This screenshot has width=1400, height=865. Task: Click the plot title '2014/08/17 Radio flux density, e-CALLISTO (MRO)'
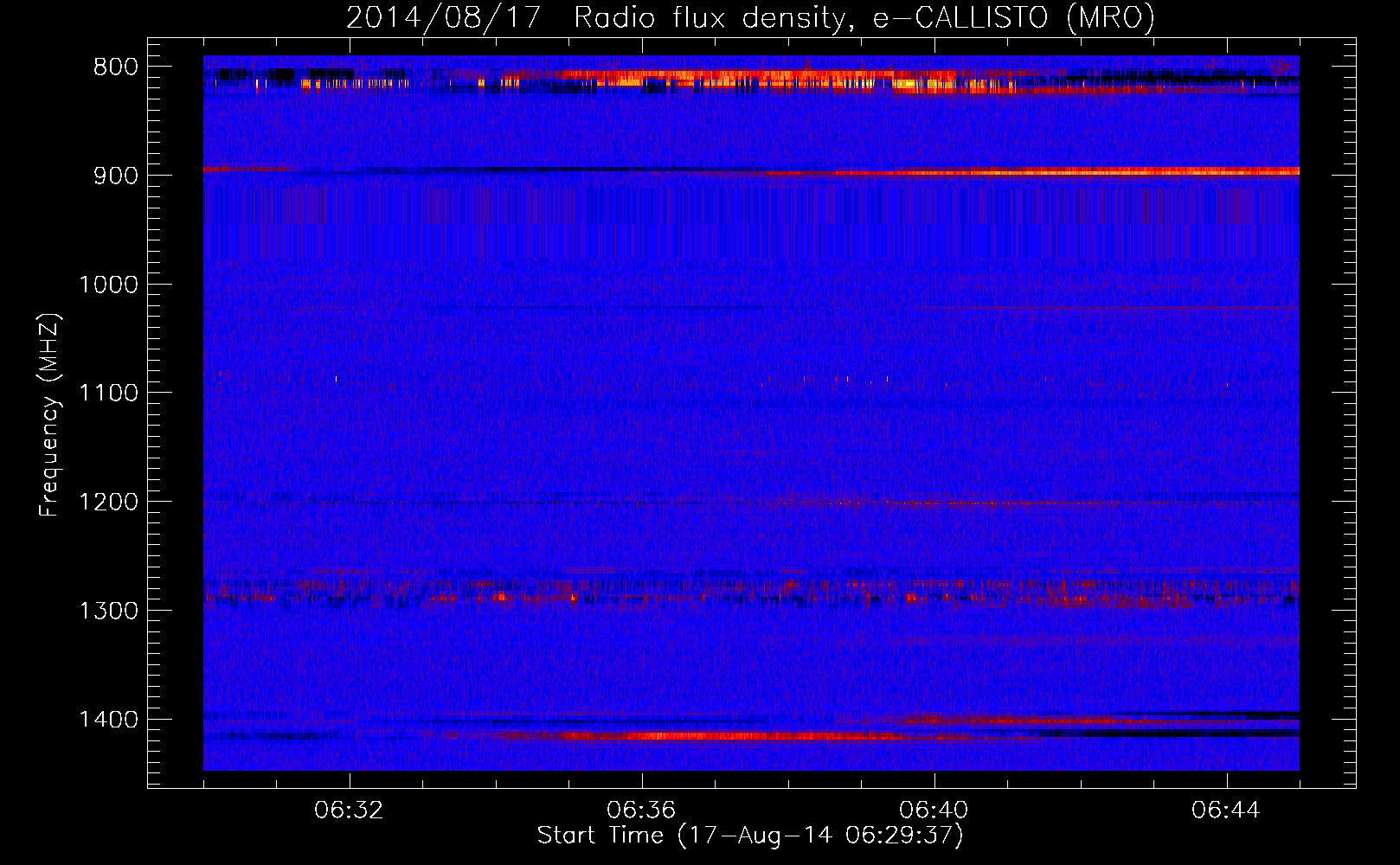[x=750, y=18]
